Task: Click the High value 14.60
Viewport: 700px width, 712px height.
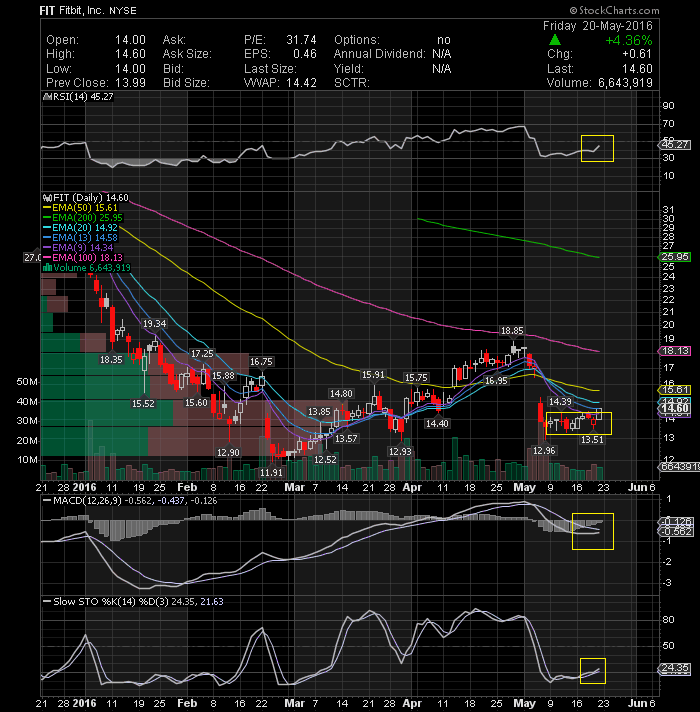Action: coord(130,54)
